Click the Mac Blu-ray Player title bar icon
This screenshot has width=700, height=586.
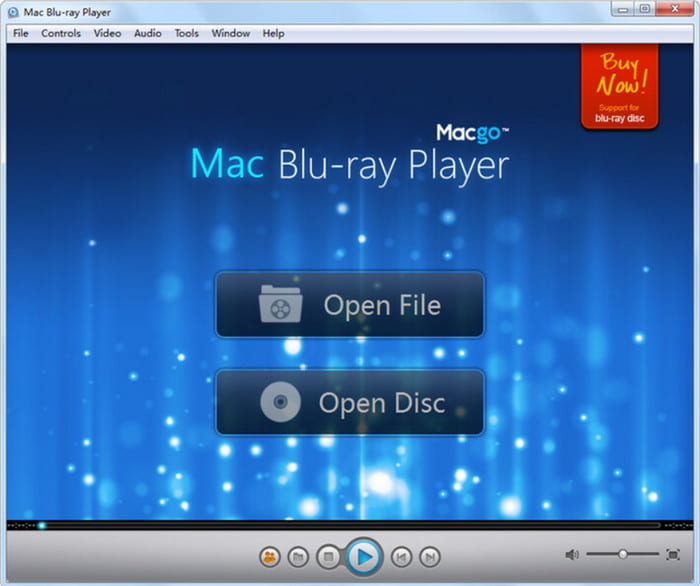pyautogui.click(x=14, y=12)
